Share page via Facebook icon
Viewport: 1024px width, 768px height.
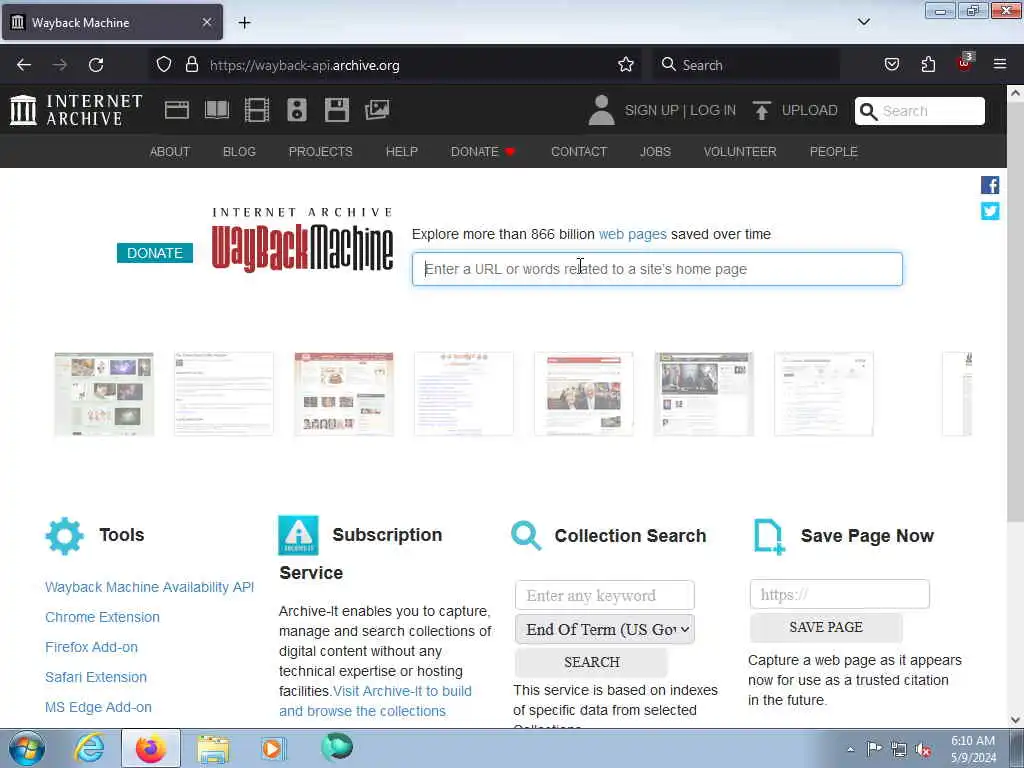(x=990, y=185)
